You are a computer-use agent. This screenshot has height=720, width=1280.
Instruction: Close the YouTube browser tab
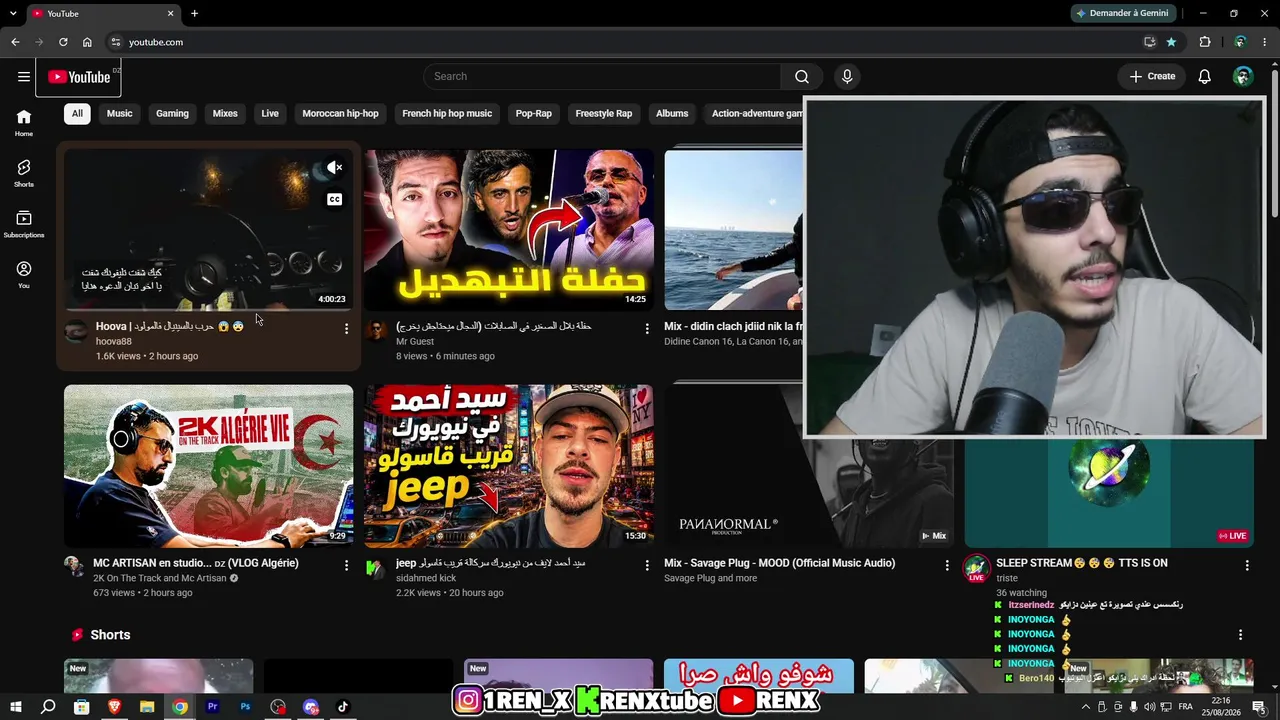point(170,13)
